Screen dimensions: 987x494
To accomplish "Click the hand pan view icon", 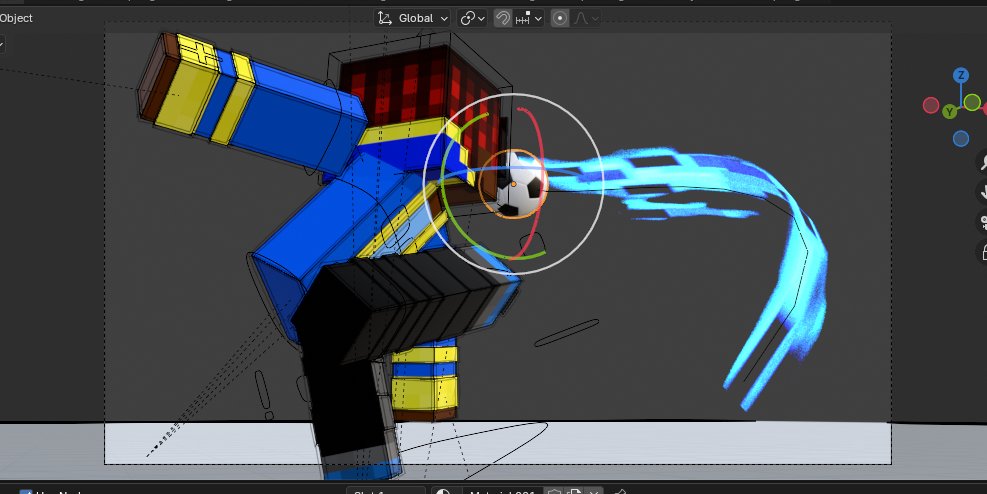I will click(x=982, y=192).
